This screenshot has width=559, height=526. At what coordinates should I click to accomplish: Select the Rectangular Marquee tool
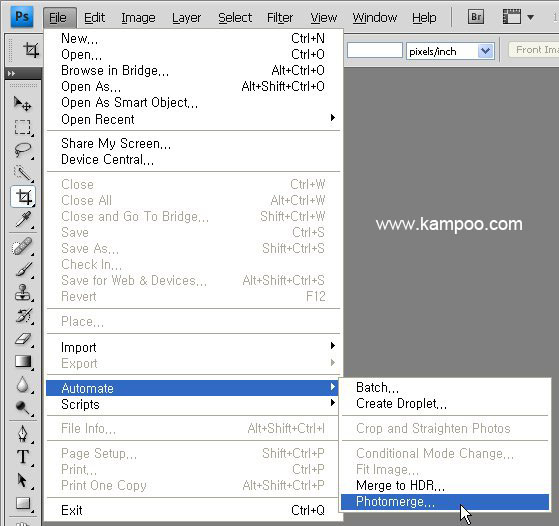click(x=23, y=127)
